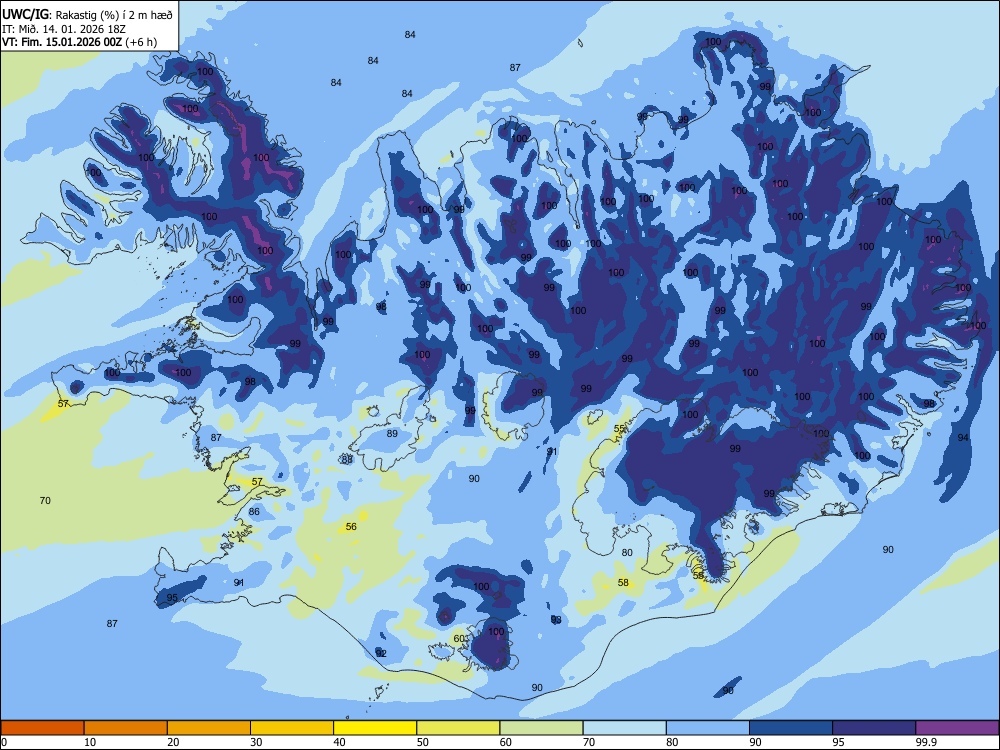The width and height of the screenshot is (1000, 750).
Task: Click the '95' legend scale label
Action: (x=838, y=742)
